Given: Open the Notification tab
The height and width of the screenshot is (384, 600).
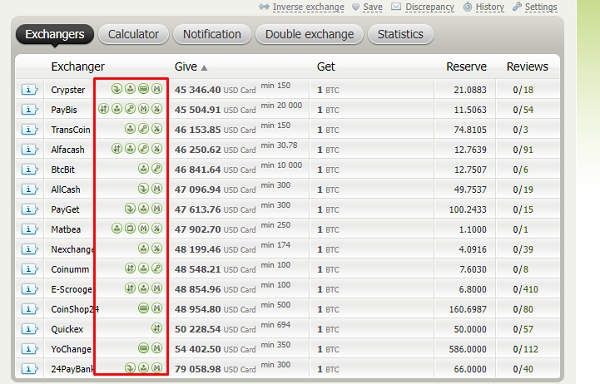Looking at the screenshot, I should coord(212,34).
